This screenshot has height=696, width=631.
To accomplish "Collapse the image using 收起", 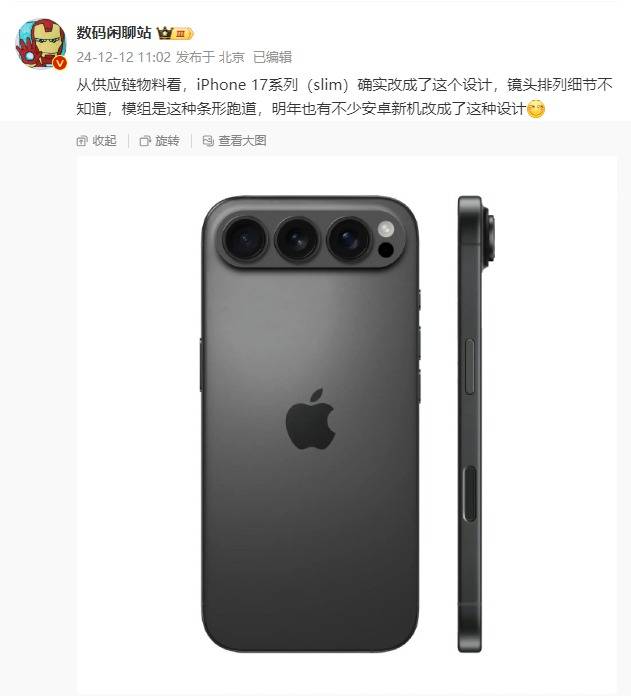I will (96, 141).
